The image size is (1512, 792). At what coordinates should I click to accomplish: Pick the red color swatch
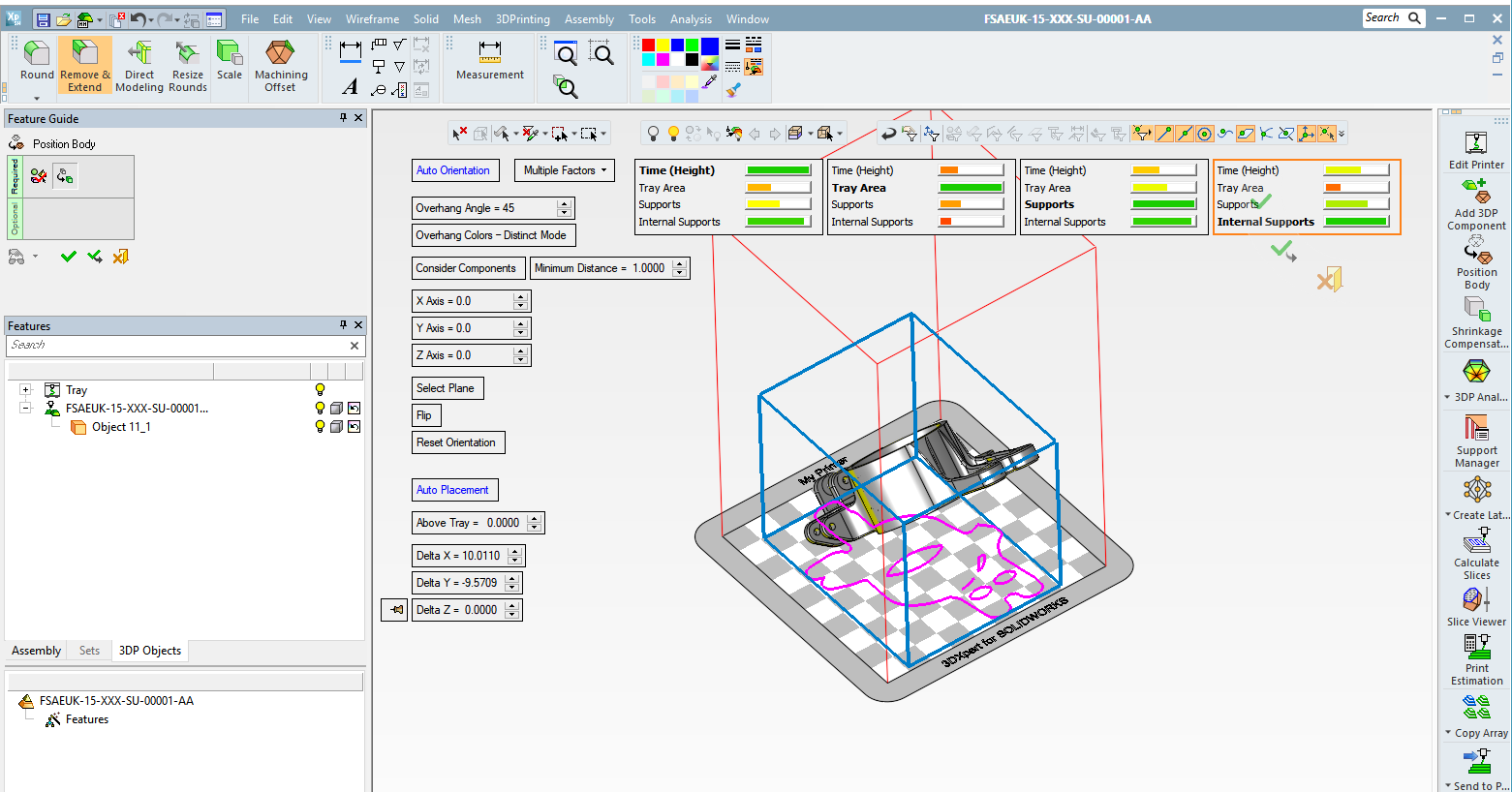click(647, 45)
